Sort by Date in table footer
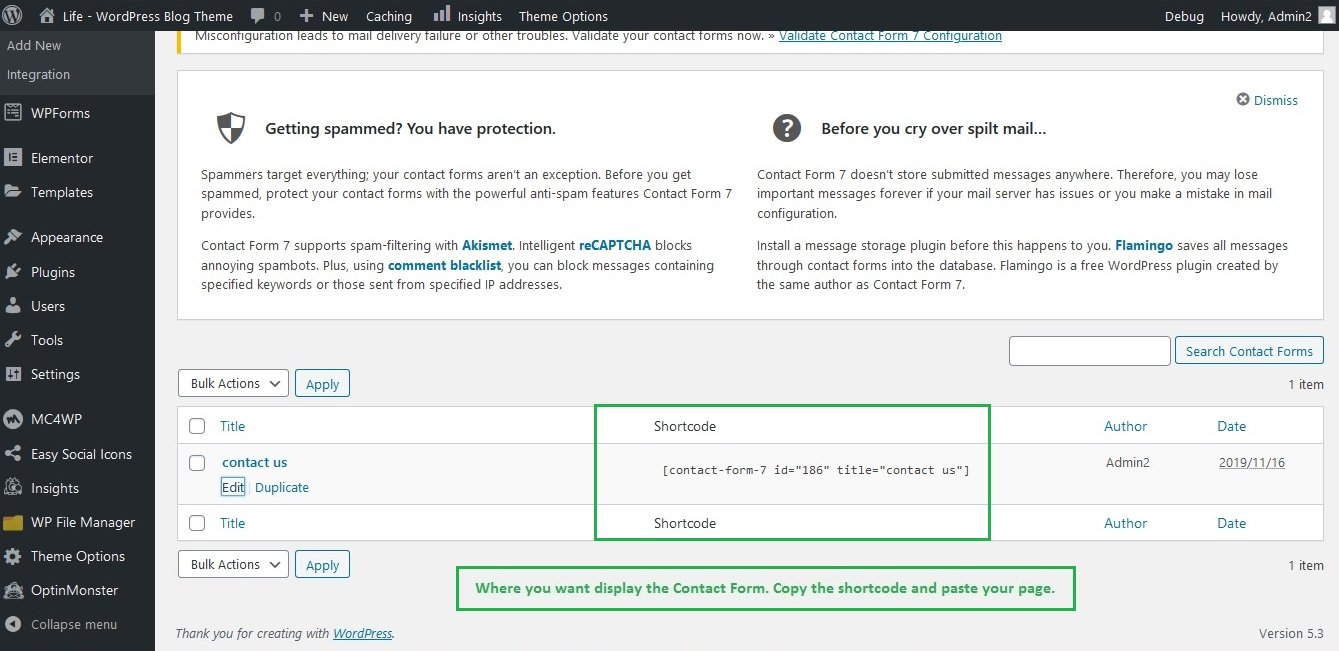The image size is (1339, 651). click(1231, 523)
